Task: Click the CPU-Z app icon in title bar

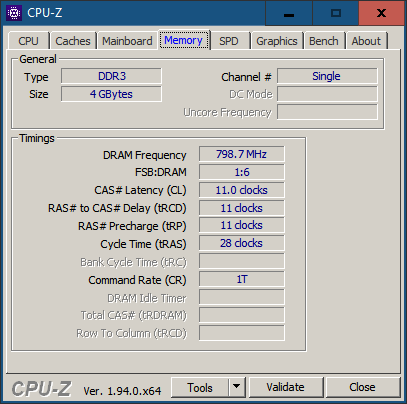Action: 14,13
